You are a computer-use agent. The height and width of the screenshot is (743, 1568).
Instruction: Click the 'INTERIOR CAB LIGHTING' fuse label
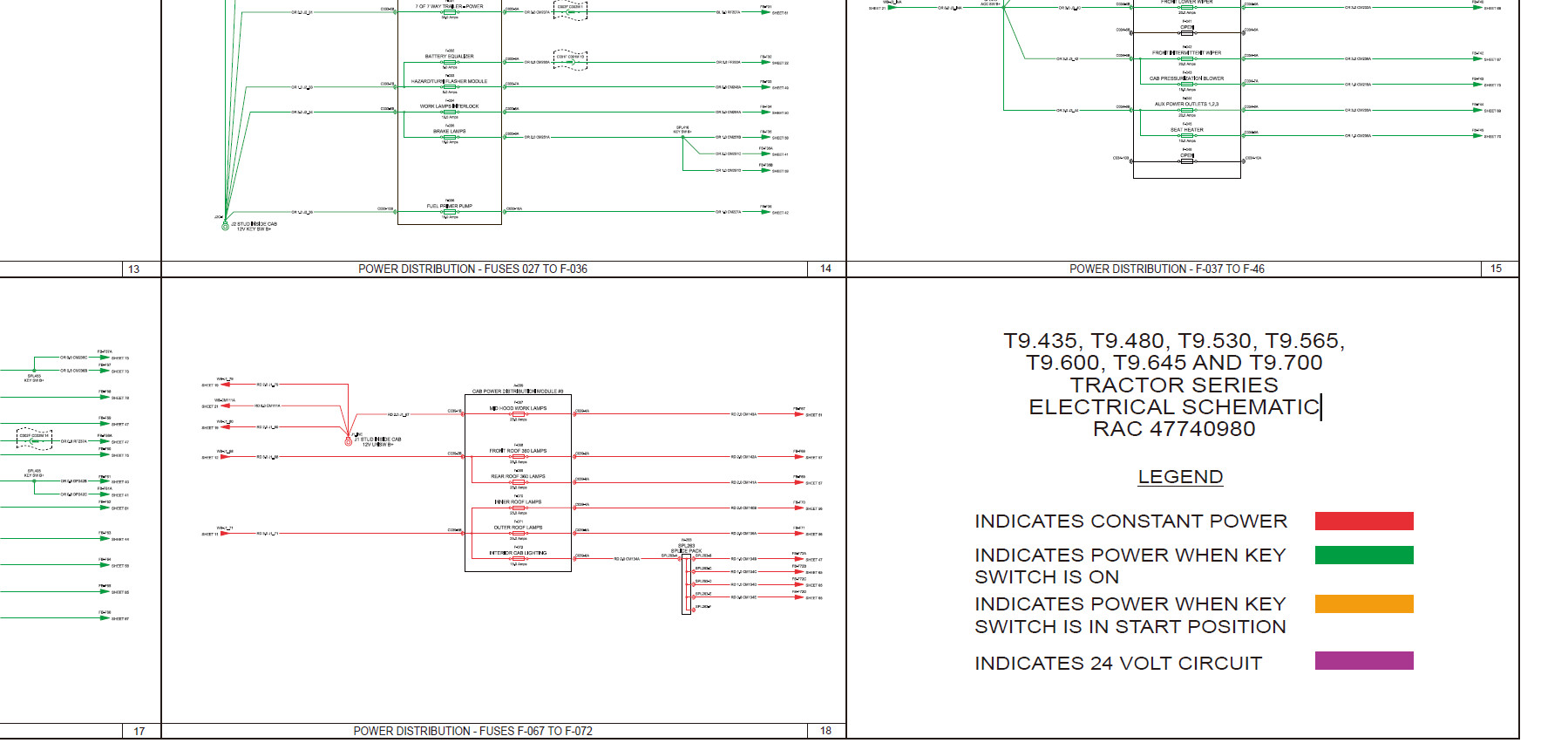pyautogui.click(x=518, y=553)
